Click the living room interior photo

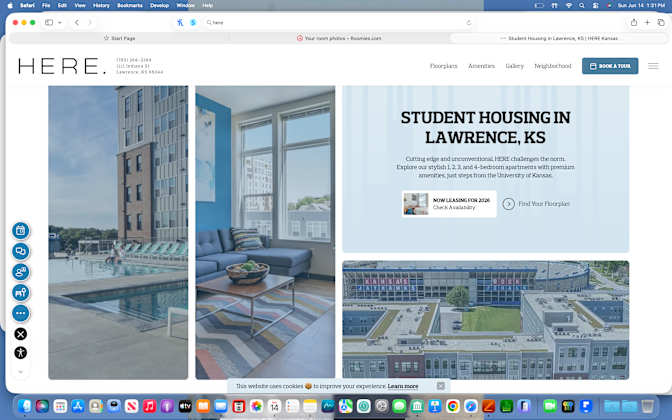pos(265,232)
